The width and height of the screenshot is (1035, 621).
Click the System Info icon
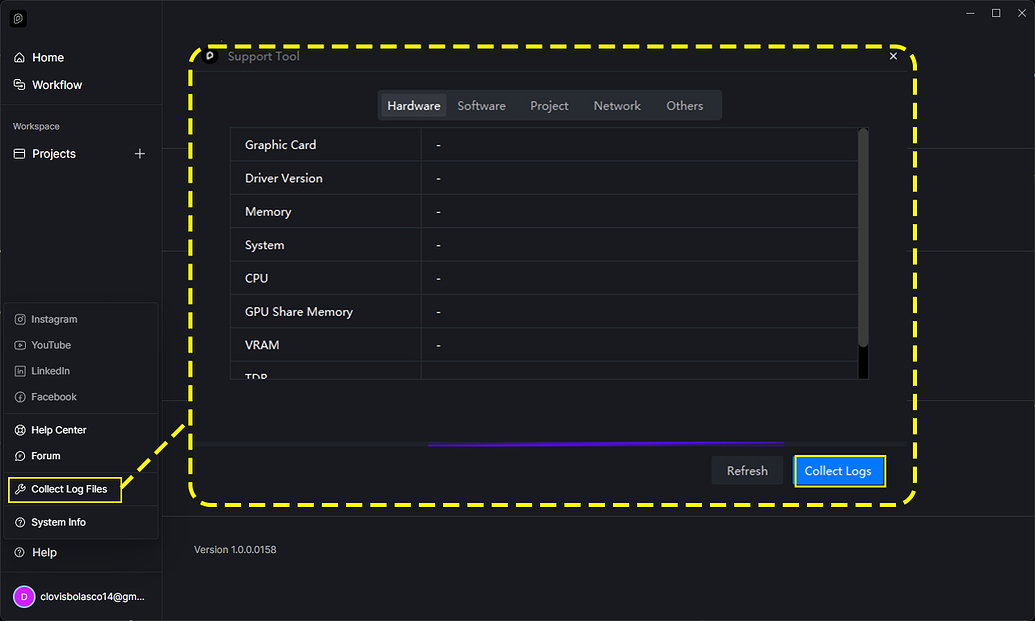click(18, 522)
